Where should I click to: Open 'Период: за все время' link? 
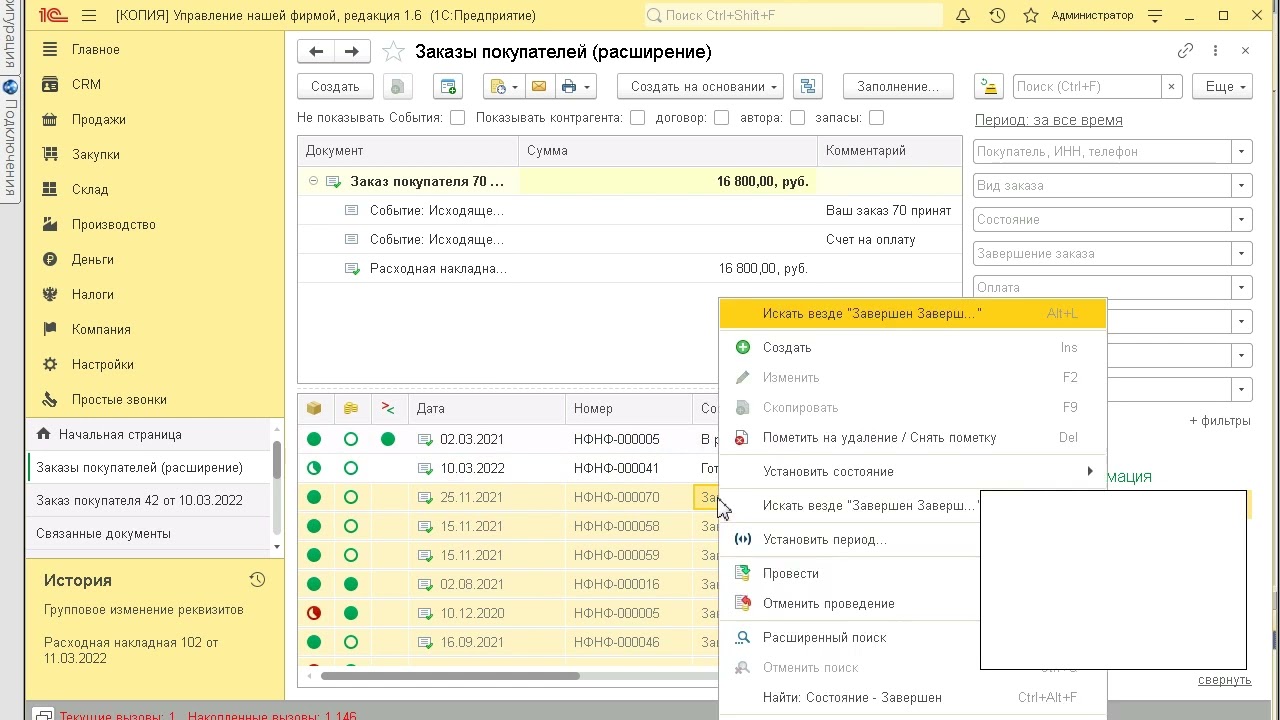point(1048,120)
